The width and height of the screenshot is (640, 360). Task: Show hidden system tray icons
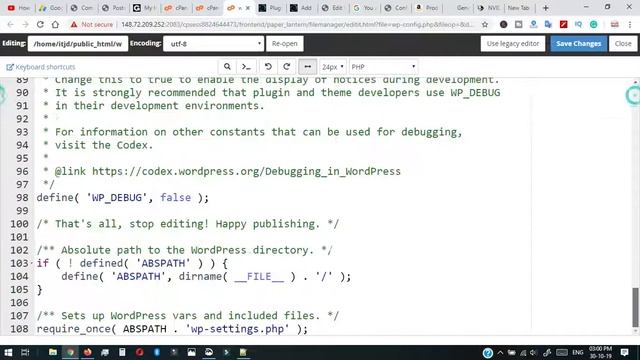pyautogui.click(x=500, y=352)
